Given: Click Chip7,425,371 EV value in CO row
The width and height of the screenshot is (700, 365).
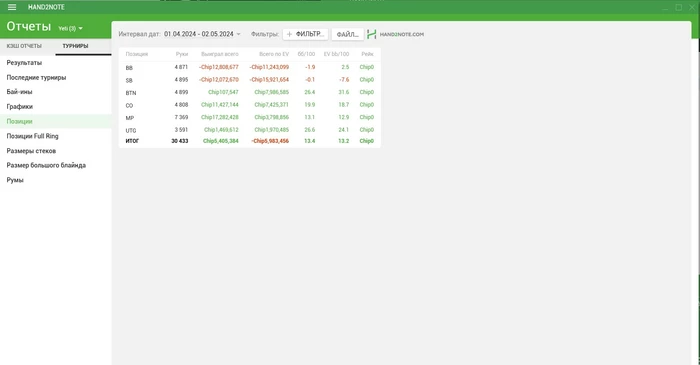Looking at the screenshot, I should click(271, 105).
